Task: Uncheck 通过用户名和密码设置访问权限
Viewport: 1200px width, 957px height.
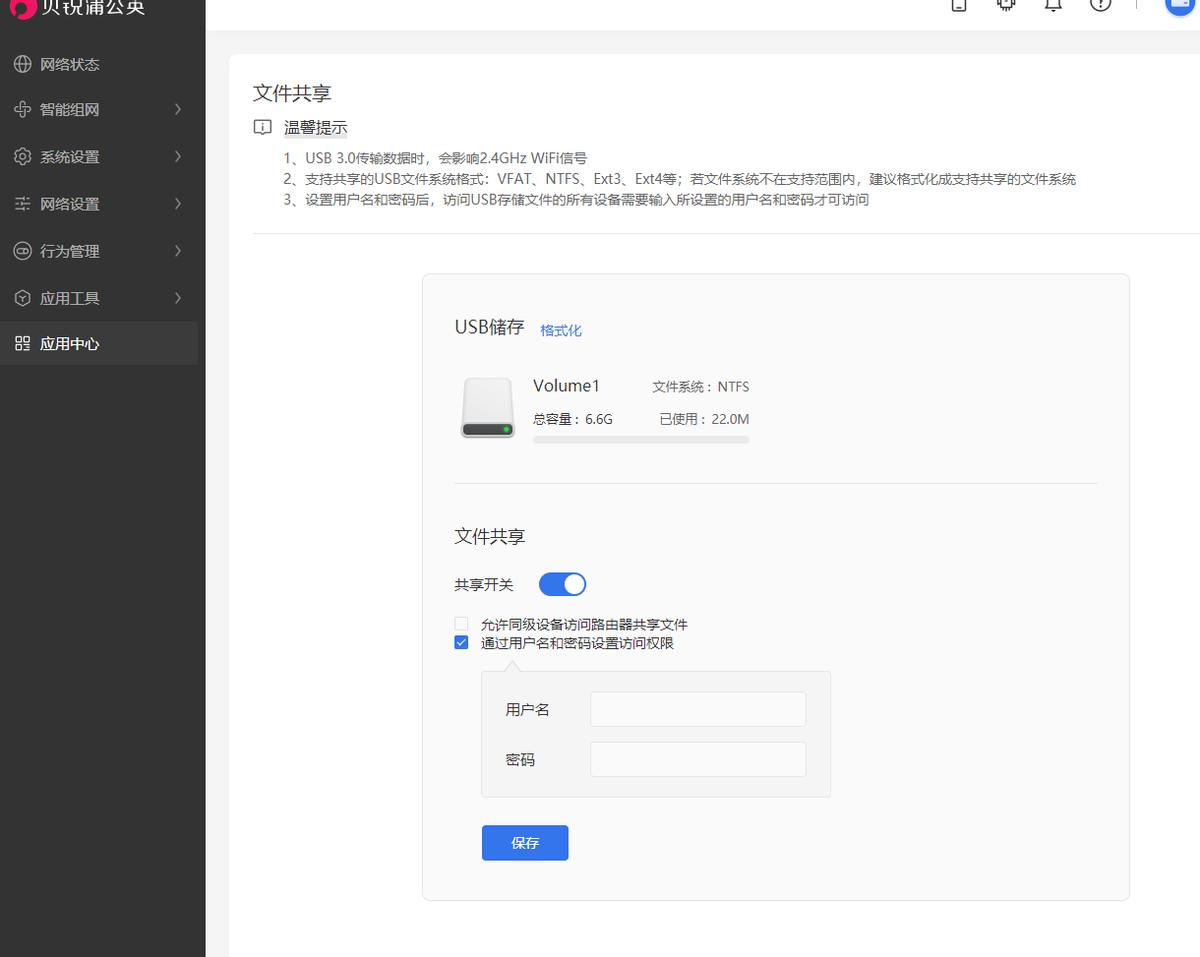Action: point(461,642)
